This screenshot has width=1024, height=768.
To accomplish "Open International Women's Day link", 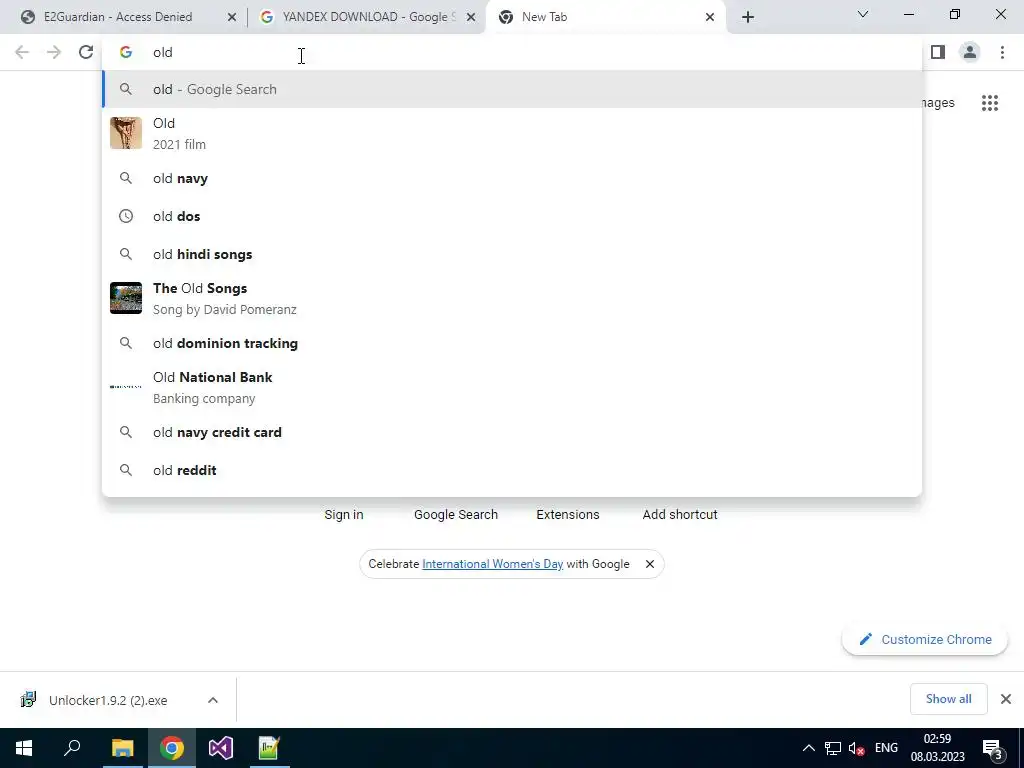I will point(492,564).
